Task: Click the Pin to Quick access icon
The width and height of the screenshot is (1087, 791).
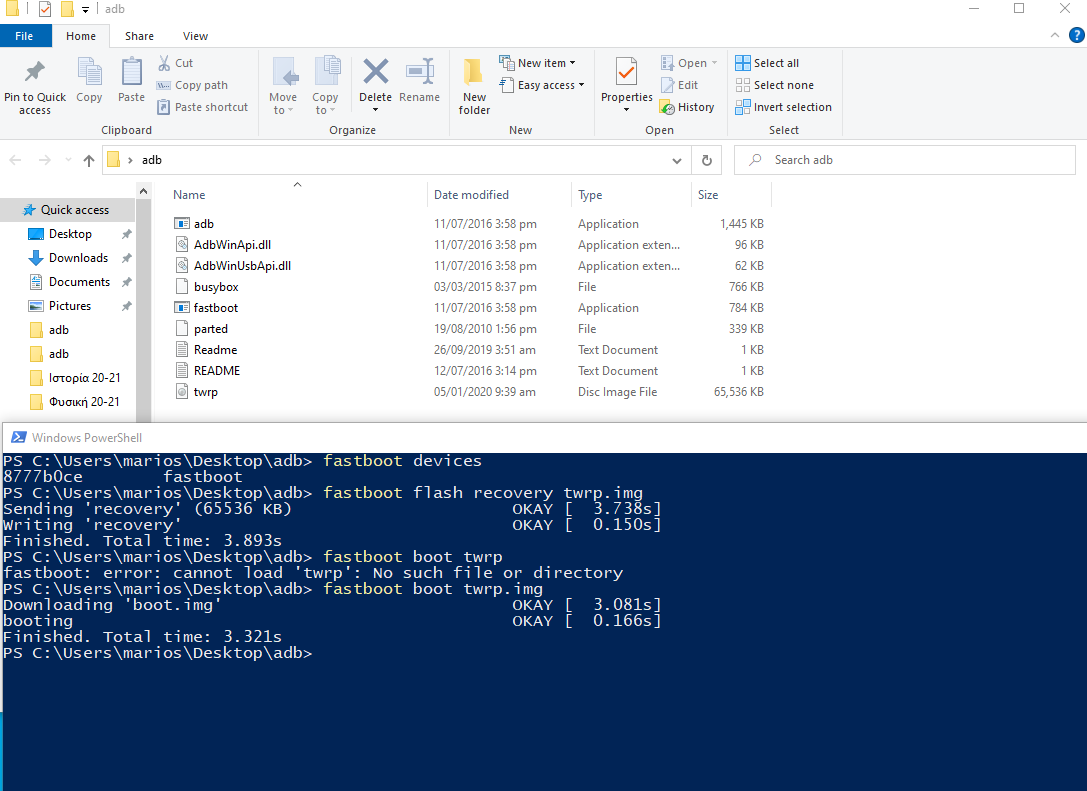Action: point(34,74)
